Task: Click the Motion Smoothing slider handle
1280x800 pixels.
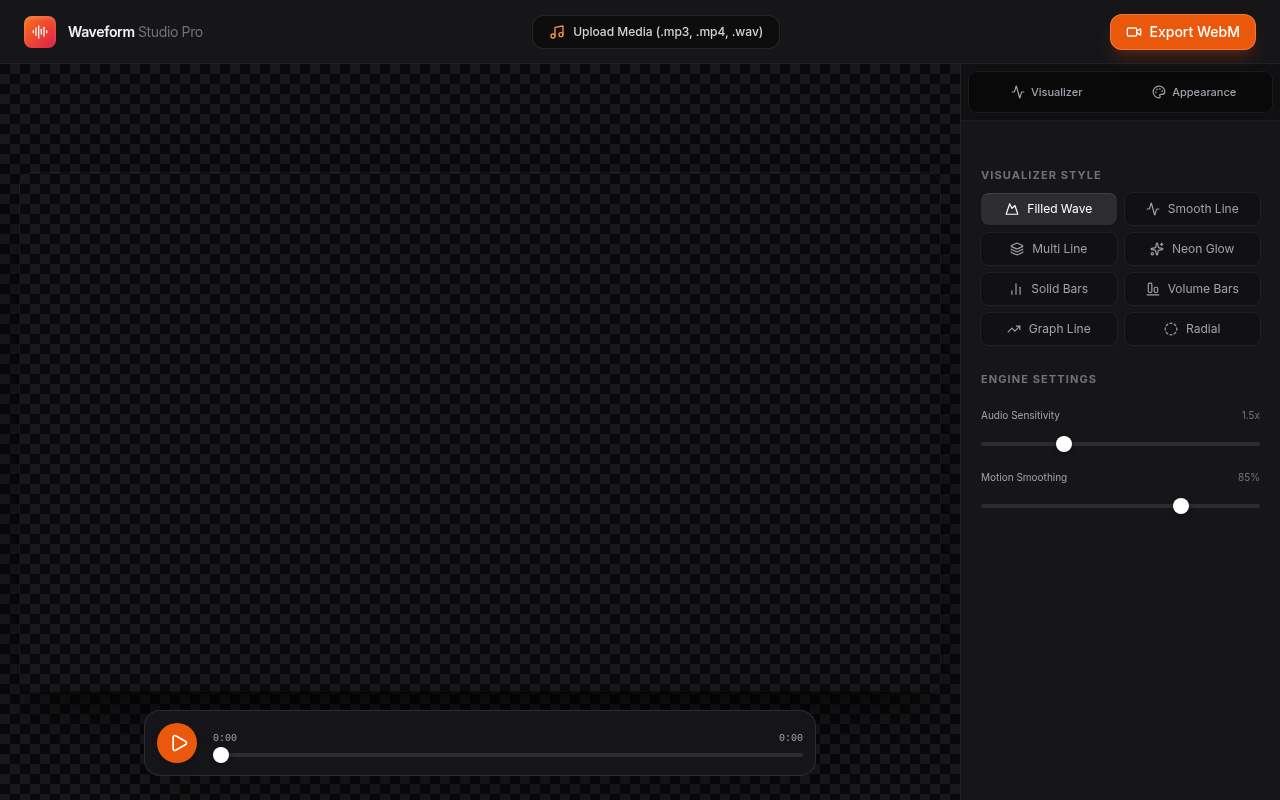Action: click(1181, 506)
